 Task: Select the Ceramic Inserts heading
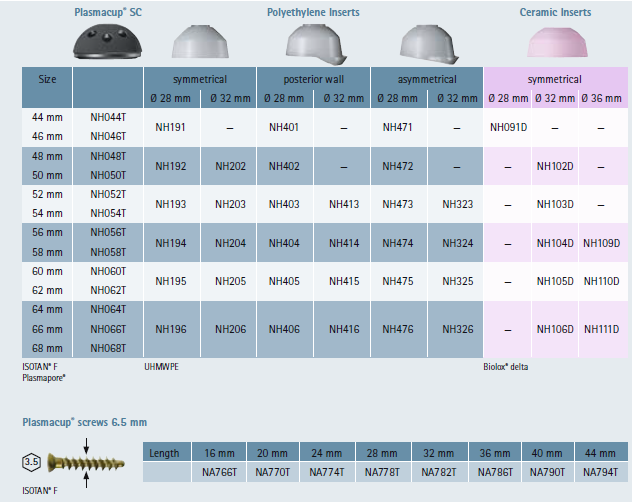tap(555, 12)
